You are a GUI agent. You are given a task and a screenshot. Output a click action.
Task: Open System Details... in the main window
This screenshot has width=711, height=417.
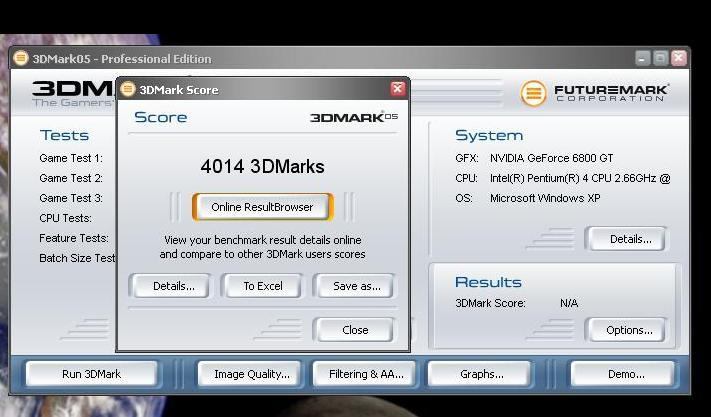pyautogui.click(x=630, y=239)
